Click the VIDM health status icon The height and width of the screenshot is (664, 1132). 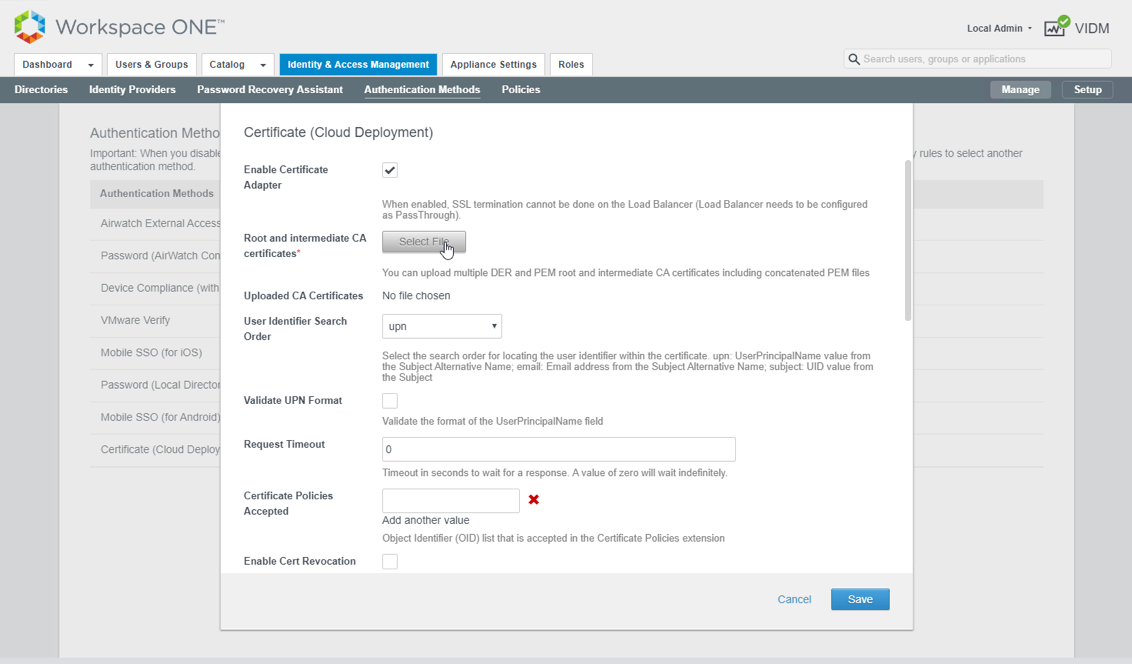1055,27
